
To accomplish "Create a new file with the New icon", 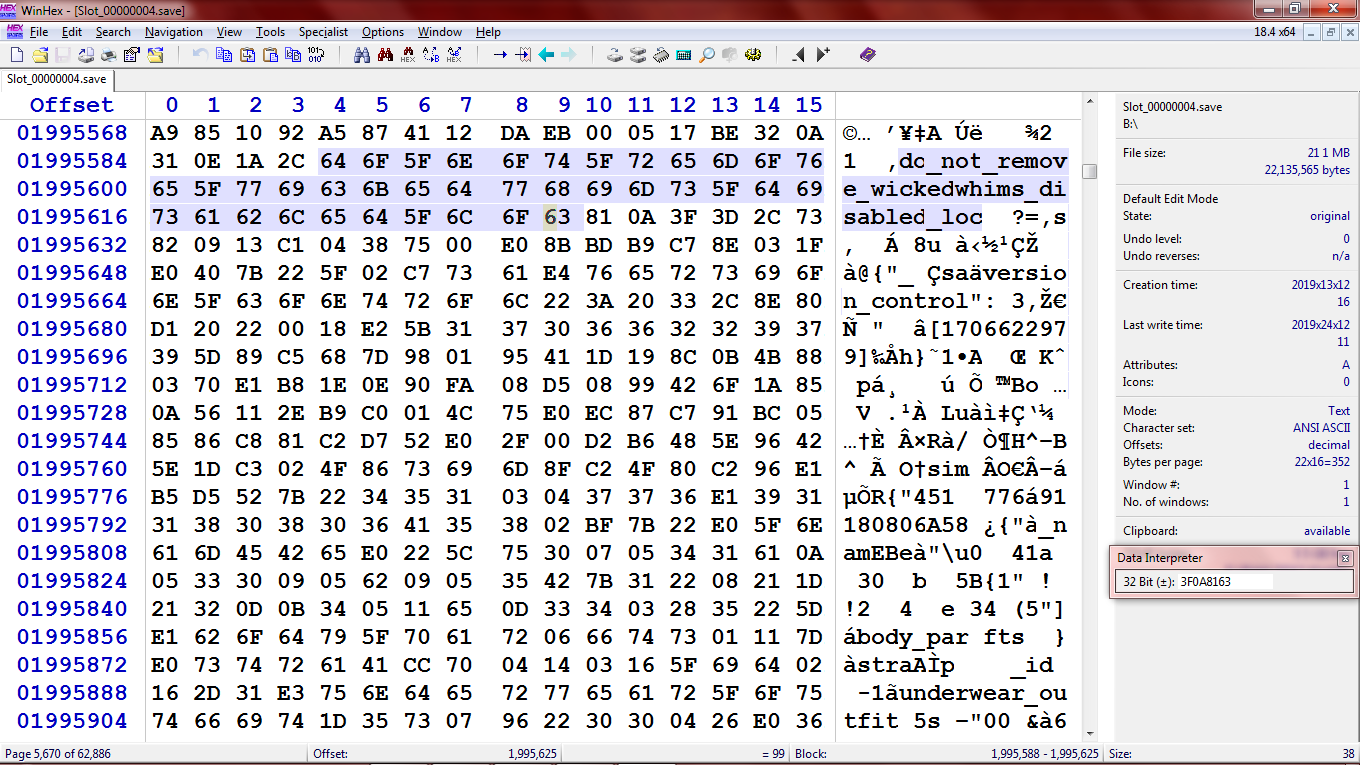I will pyautogui.click(x=16, y=55).
